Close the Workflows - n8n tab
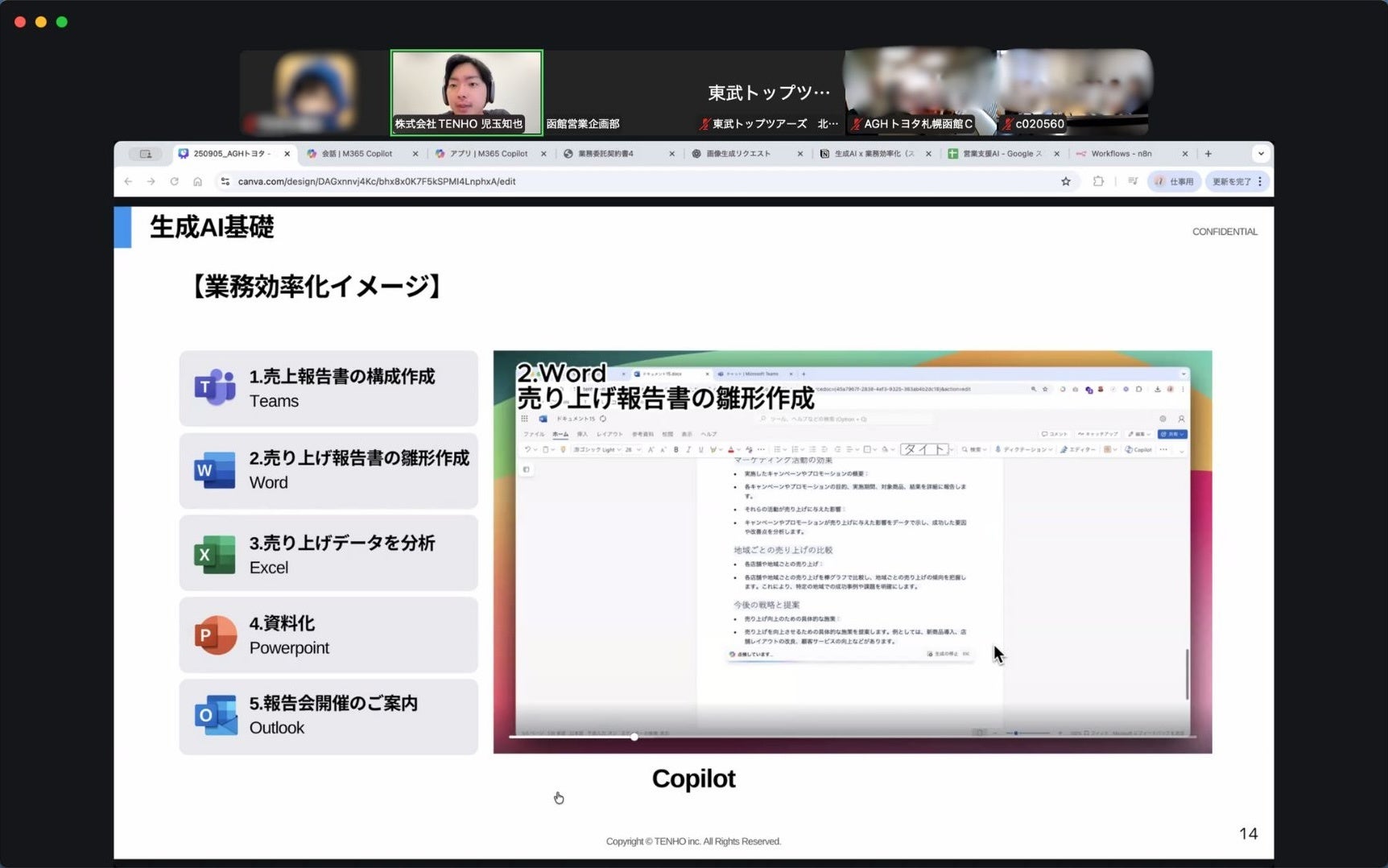Image resolution: width=1388 pixels, height=868 pixels. [x=1184, y=154]
